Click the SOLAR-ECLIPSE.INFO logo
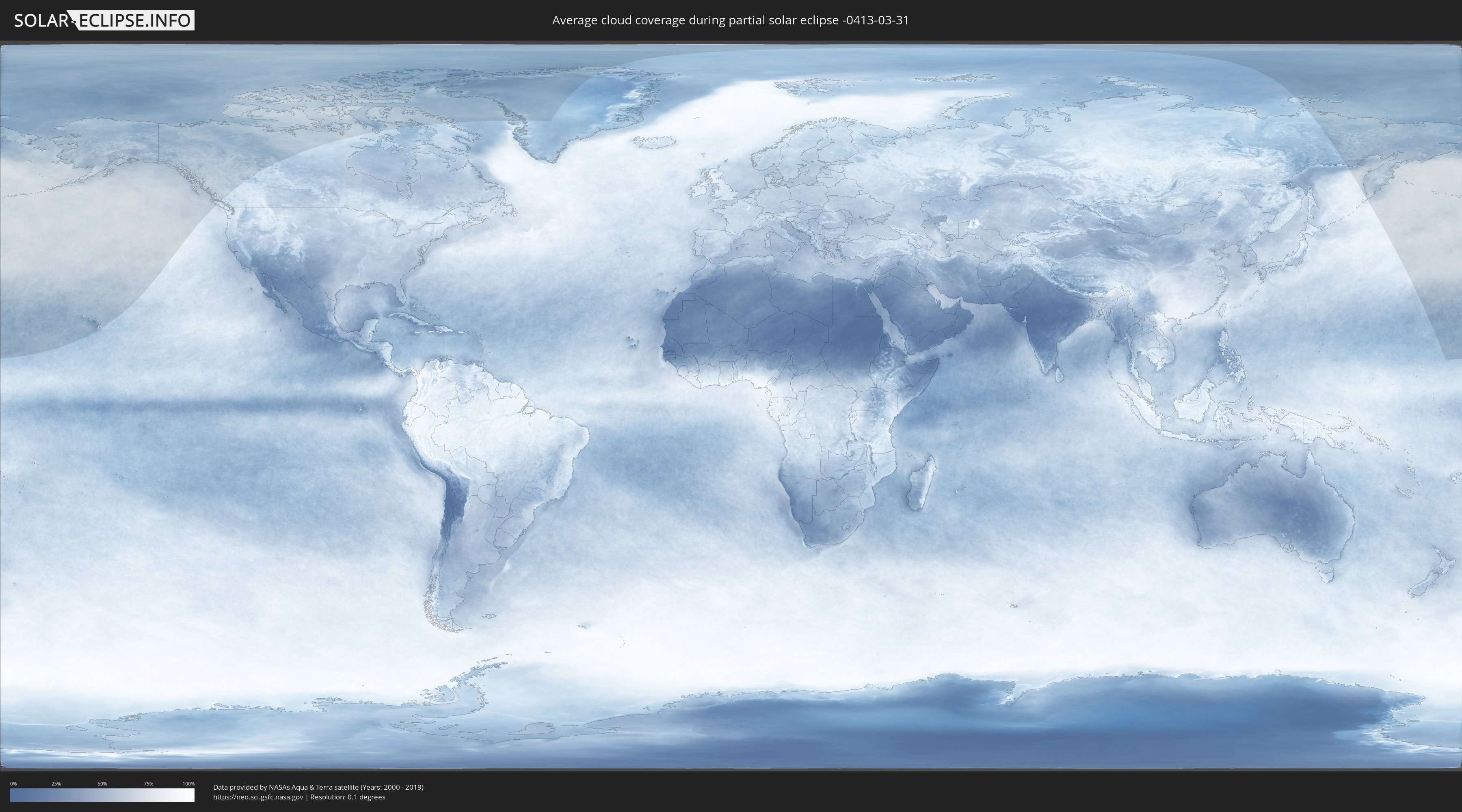This screenshot has width=1462, height=812. click(104, 20)
